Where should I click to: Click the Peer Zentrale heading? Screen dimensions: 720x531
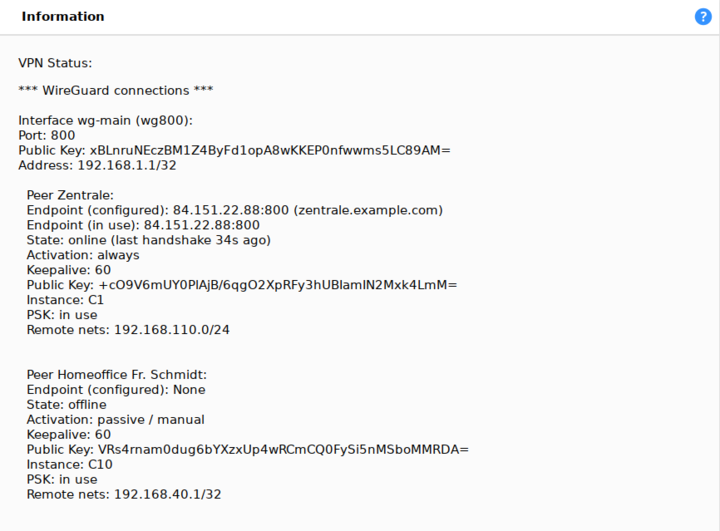coord(70,195)
